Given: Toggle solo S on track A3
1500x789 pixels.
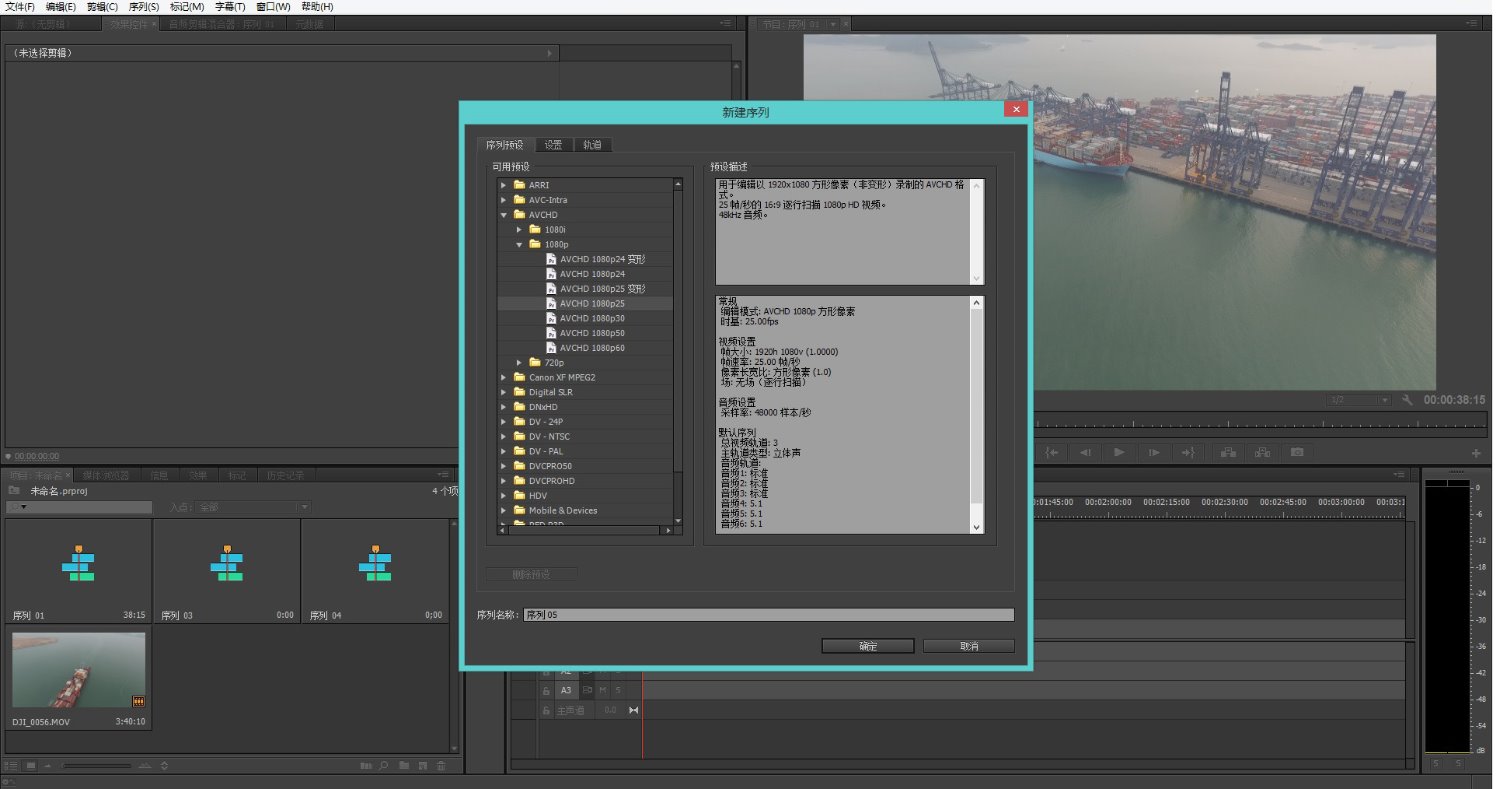Looking at the screenshot, I should tap(618, 690).
